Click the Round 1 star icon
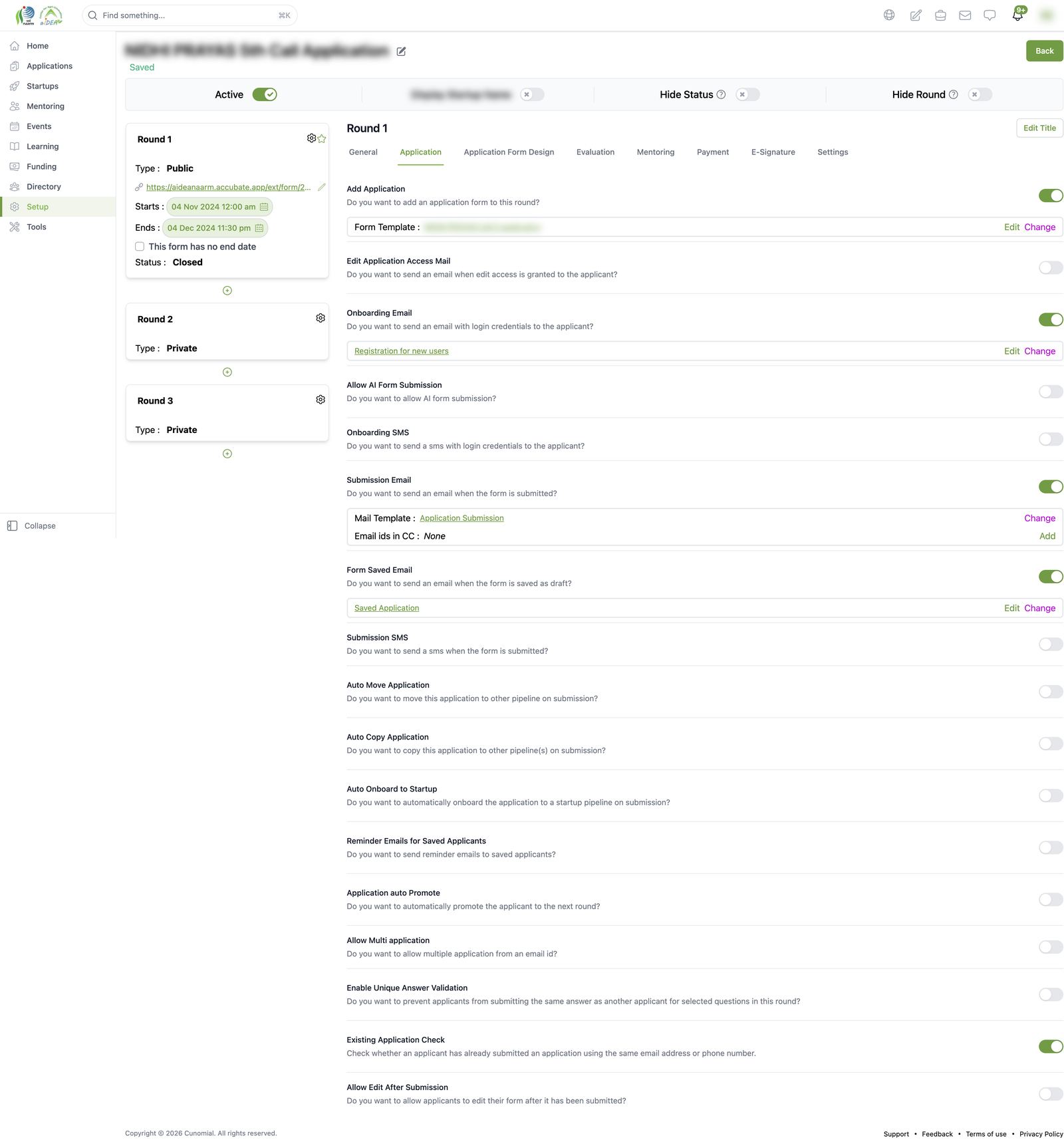The height and width of the screenshot is (1142, 1064). point(322,138)
